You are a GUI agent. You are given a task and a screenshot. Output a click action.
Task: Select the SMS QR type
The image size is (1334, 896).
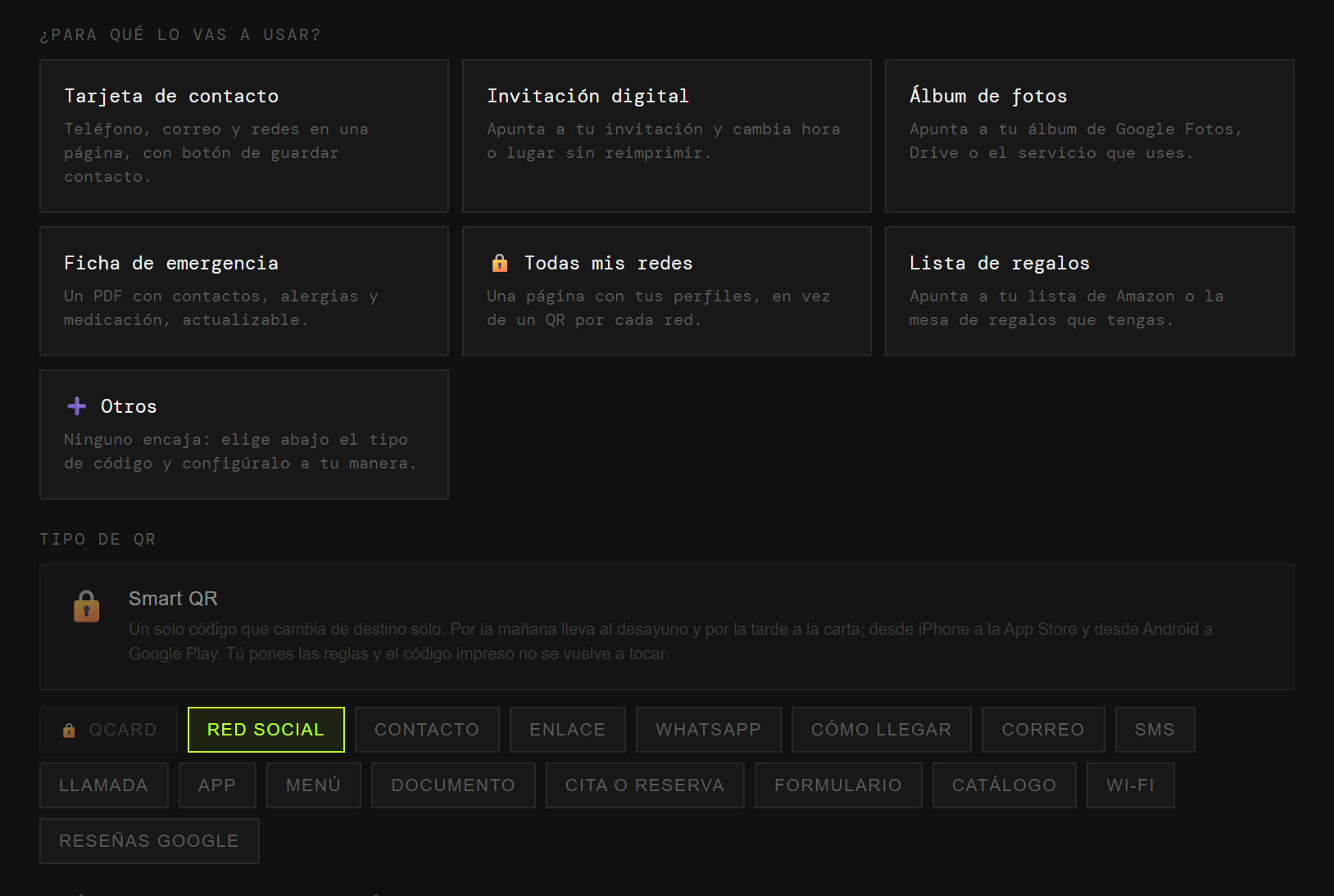1155,730
